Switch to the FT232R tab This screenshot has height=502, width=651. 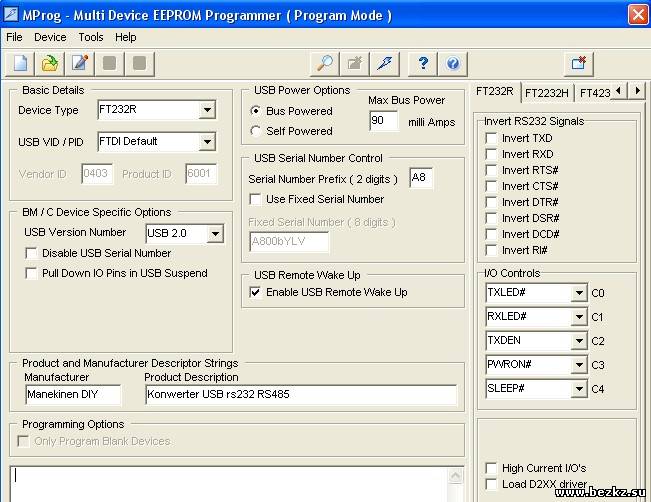495,91
